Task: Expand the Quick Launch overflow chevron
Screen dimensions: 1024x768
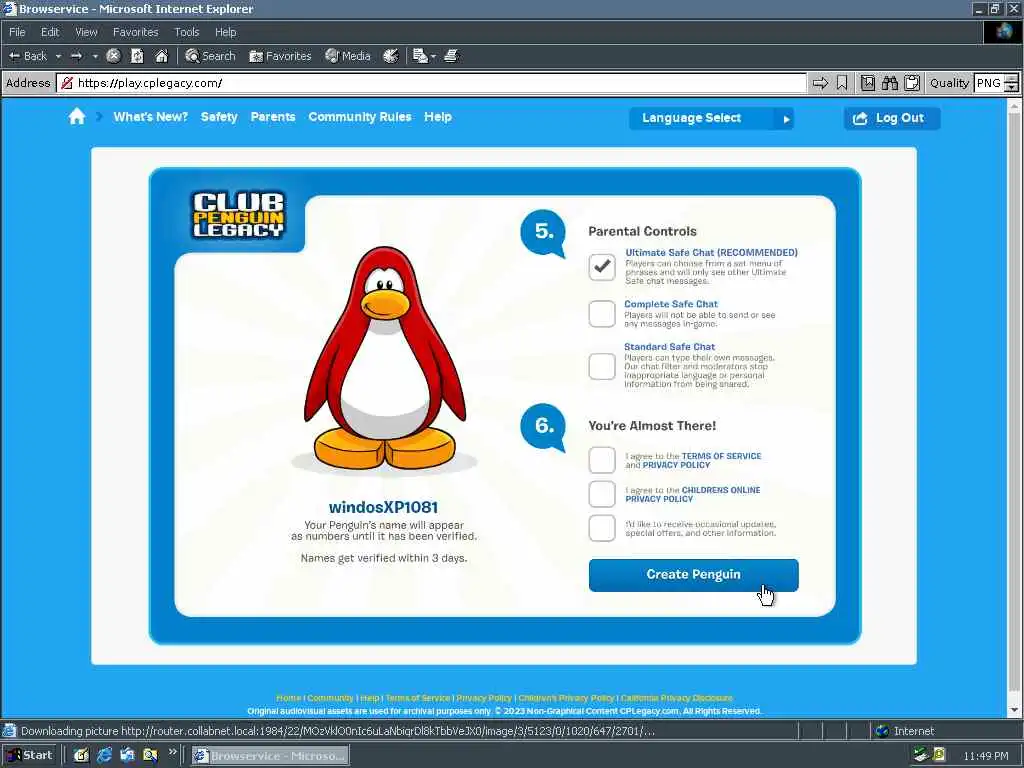Action: 172,752
